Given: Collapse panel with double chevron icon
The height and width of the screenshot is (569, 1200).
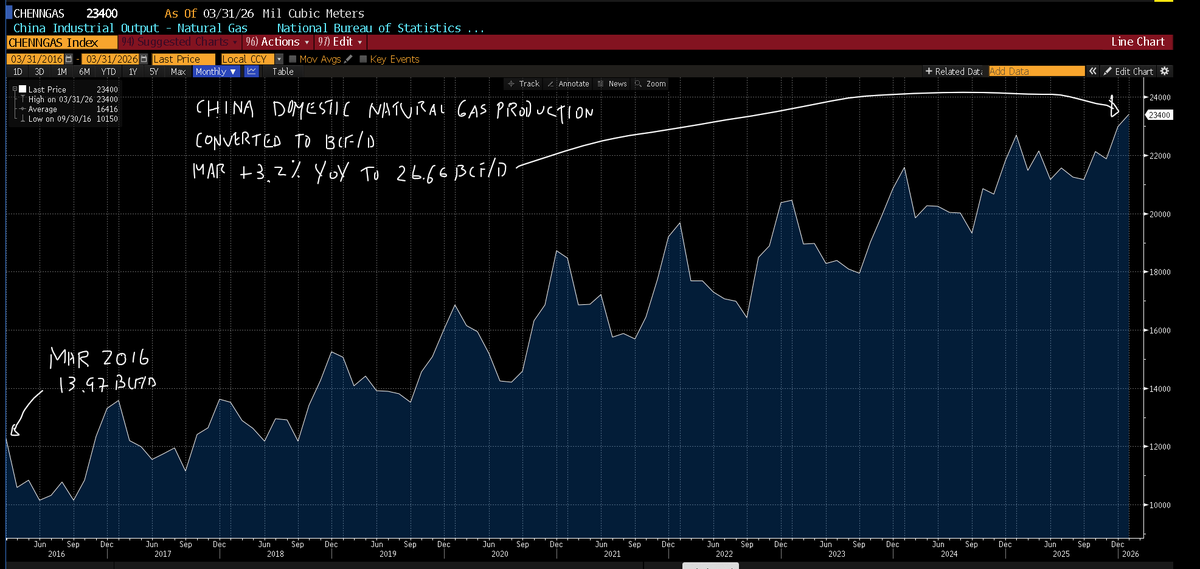Looking at the screenshot, I should (x=1092, y=71).
